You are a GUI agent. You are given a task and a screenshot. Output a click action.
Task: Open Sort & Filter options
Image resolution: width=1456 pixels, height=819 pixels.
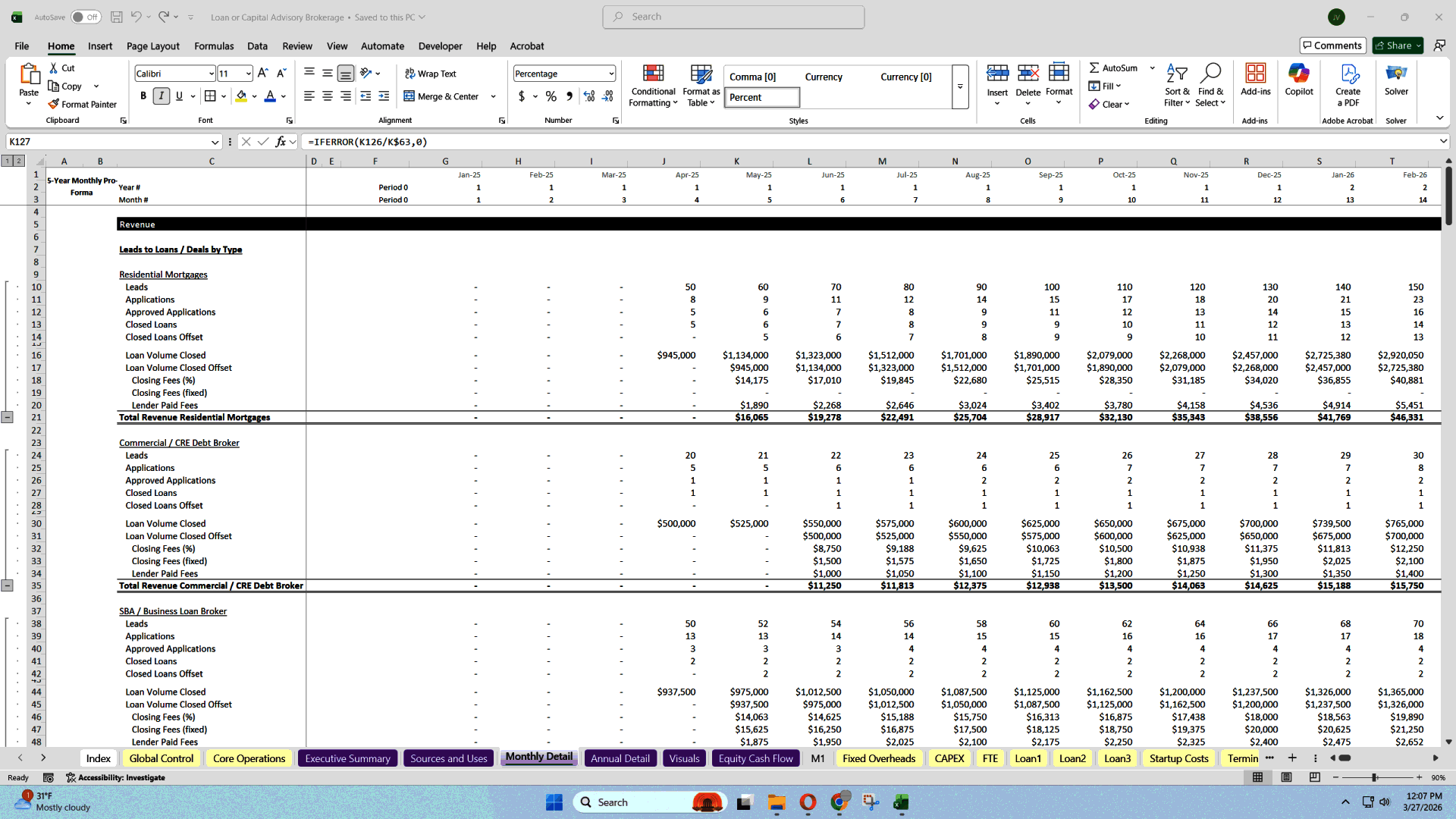1176,85
